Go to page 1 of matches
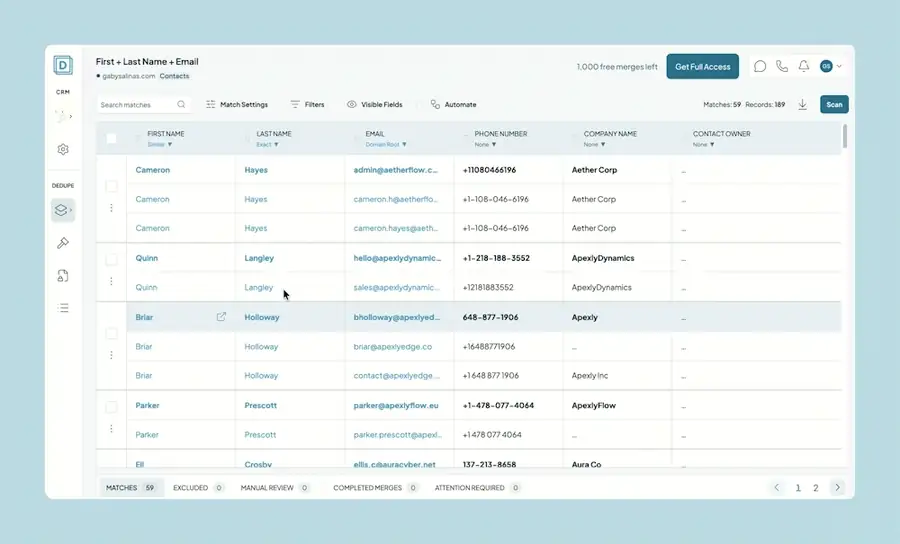This screenshot has height=544, width=900. tap(798, 488)
